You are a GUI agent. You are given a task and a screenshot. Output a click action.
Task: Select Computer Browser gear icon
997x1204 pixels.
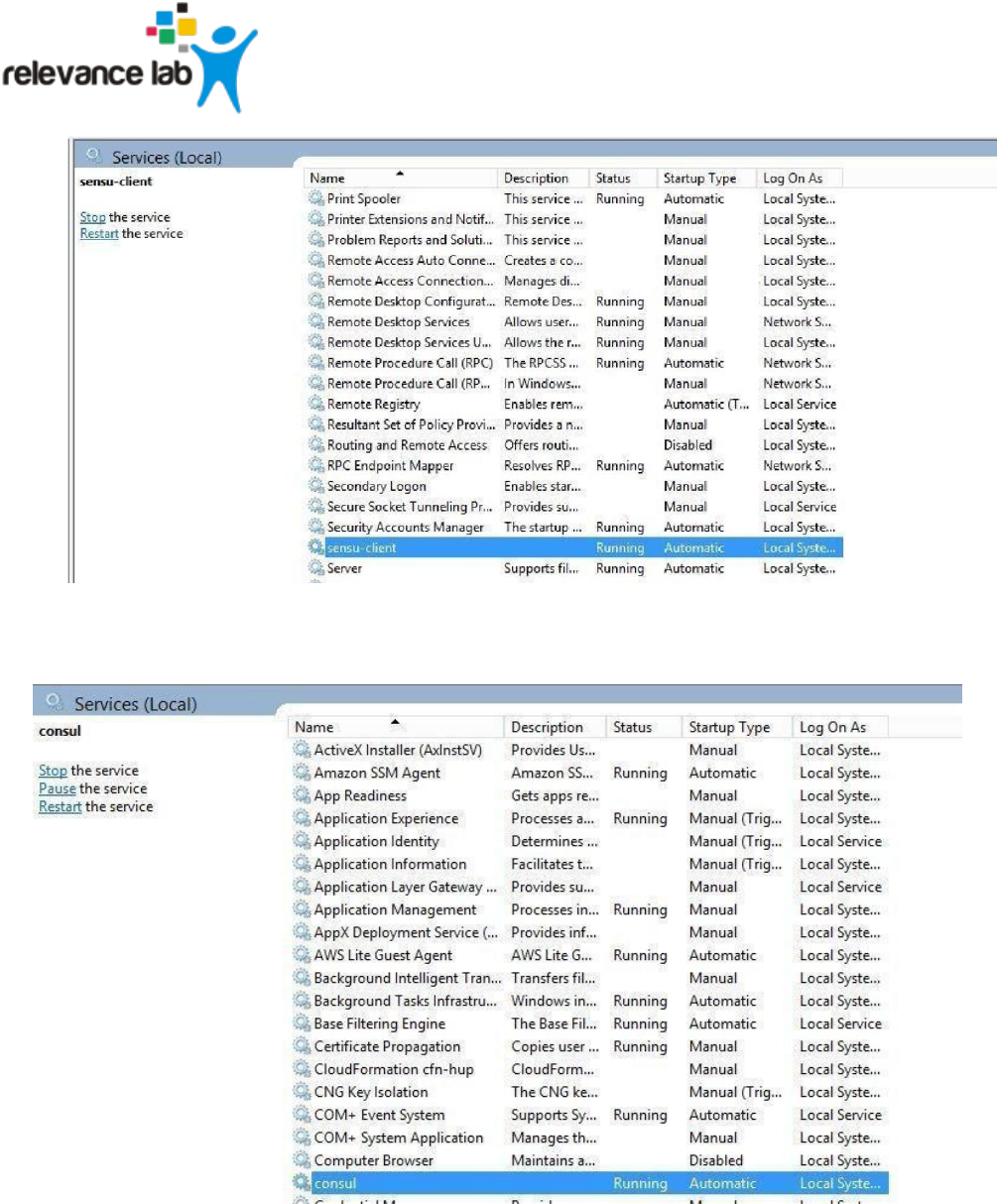click(x=302, y=1160)
